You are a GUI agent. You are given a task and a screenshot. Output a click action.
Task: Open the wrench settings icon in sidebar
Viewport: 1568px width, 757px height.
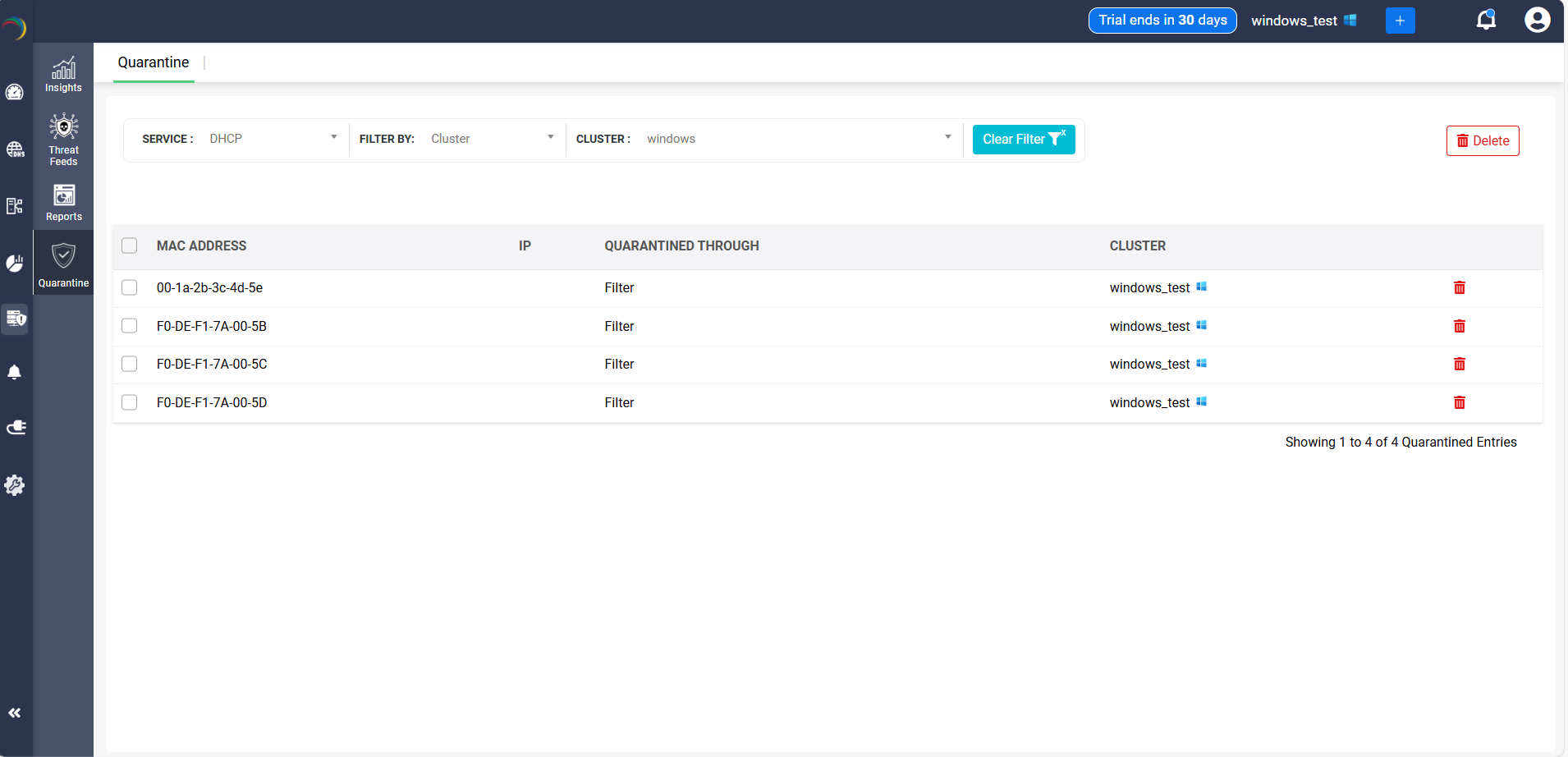[x=15, y=485]
